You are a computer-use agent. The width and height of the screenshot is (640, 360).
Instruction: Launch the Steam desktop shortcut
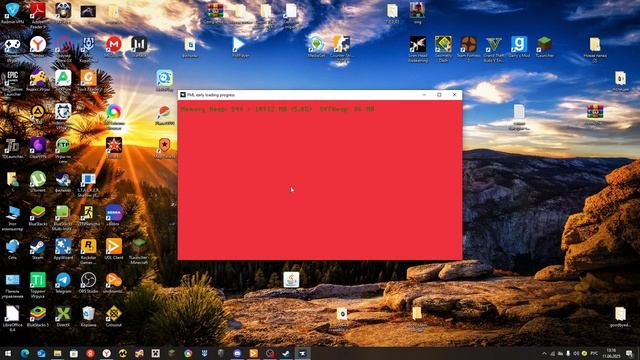click(38, 249)
